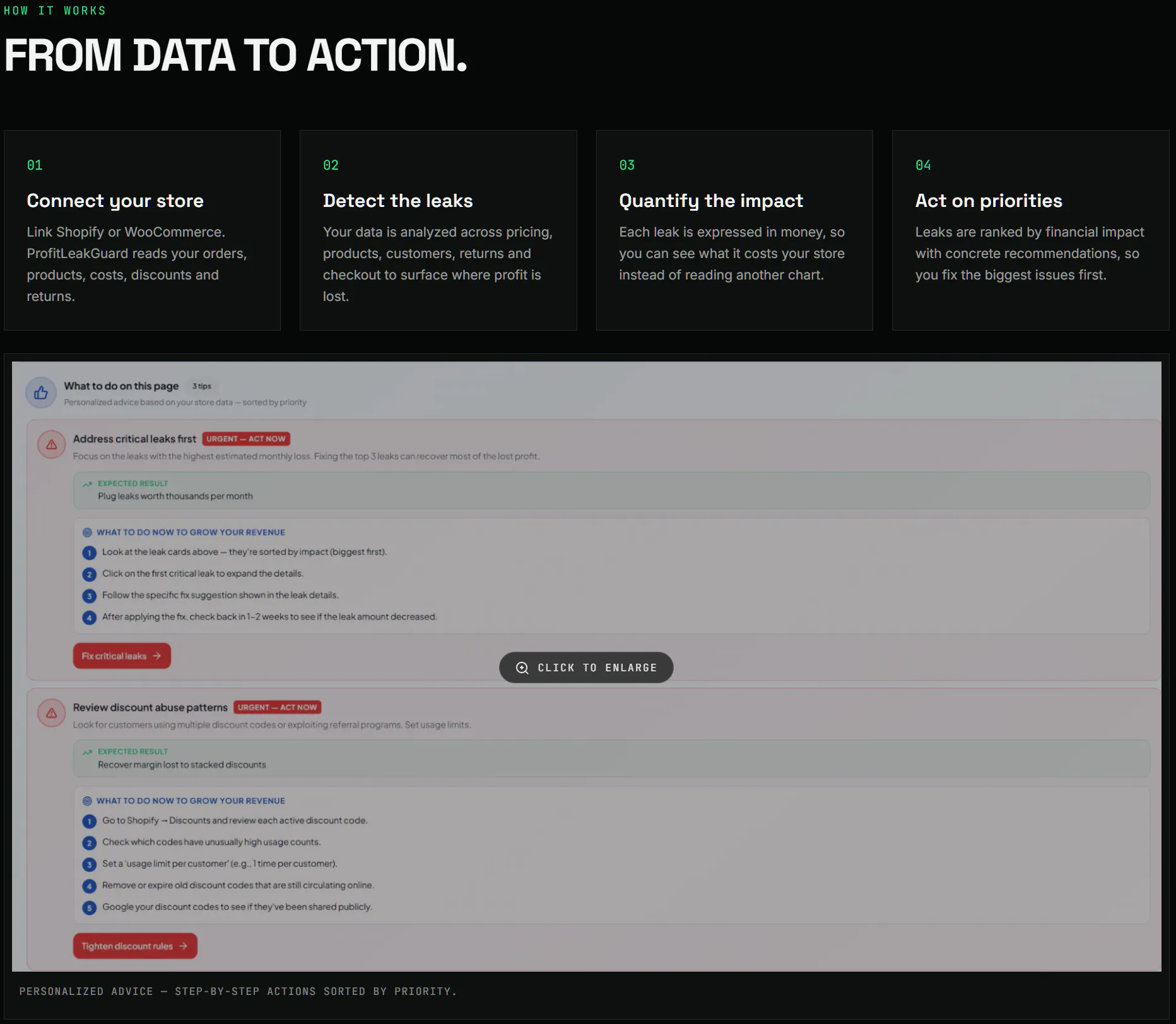
Task: Click the Plug leaks worth thousands per month text
Action: tap(175, 497)
